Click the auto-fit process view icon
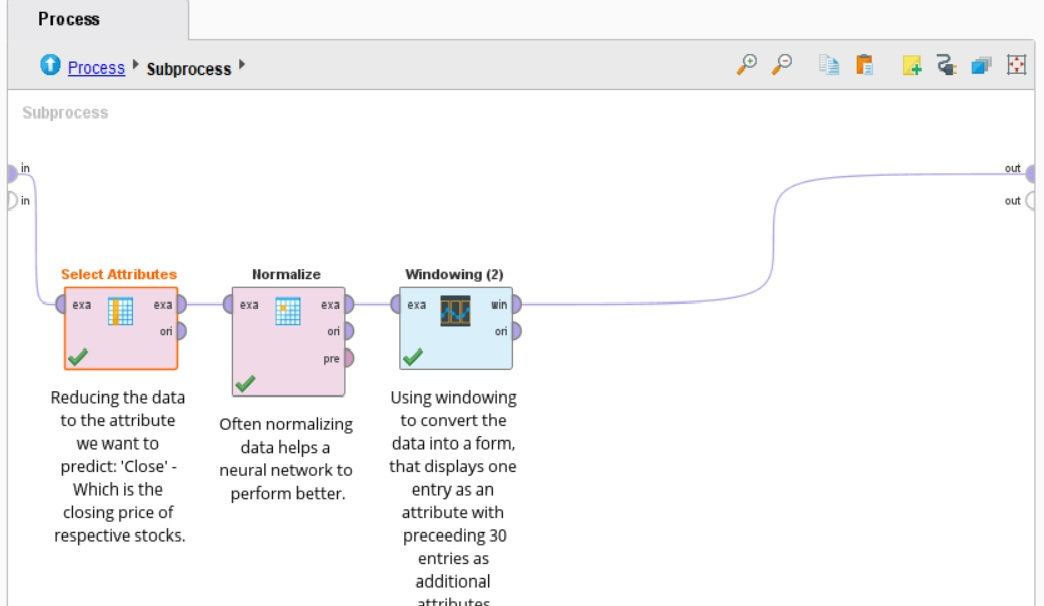This screenshot has width=1044, height=606. tap(1017, 65)
